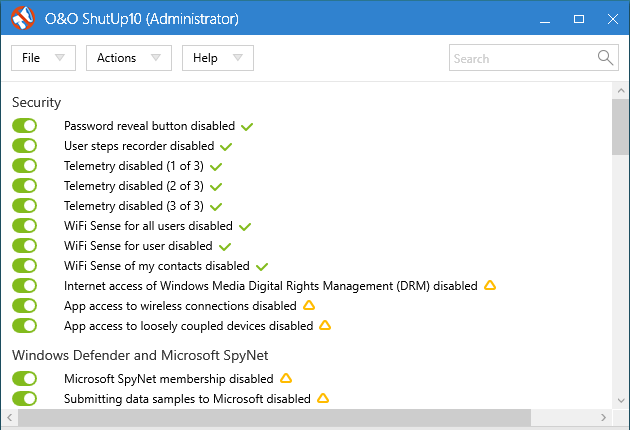Select App access to wireless connections disabled text
This screenshot has width=630, height=430.
[x=180, y=306]
